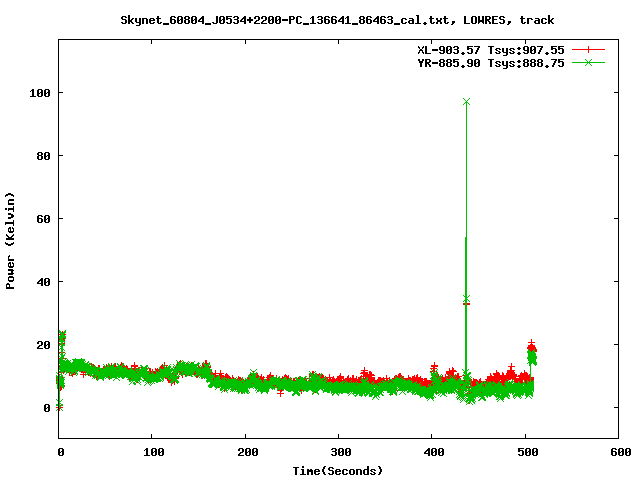Screen dimensions: 640x480
Task: Click the x-axis value 100
Action: click(153, 452)
